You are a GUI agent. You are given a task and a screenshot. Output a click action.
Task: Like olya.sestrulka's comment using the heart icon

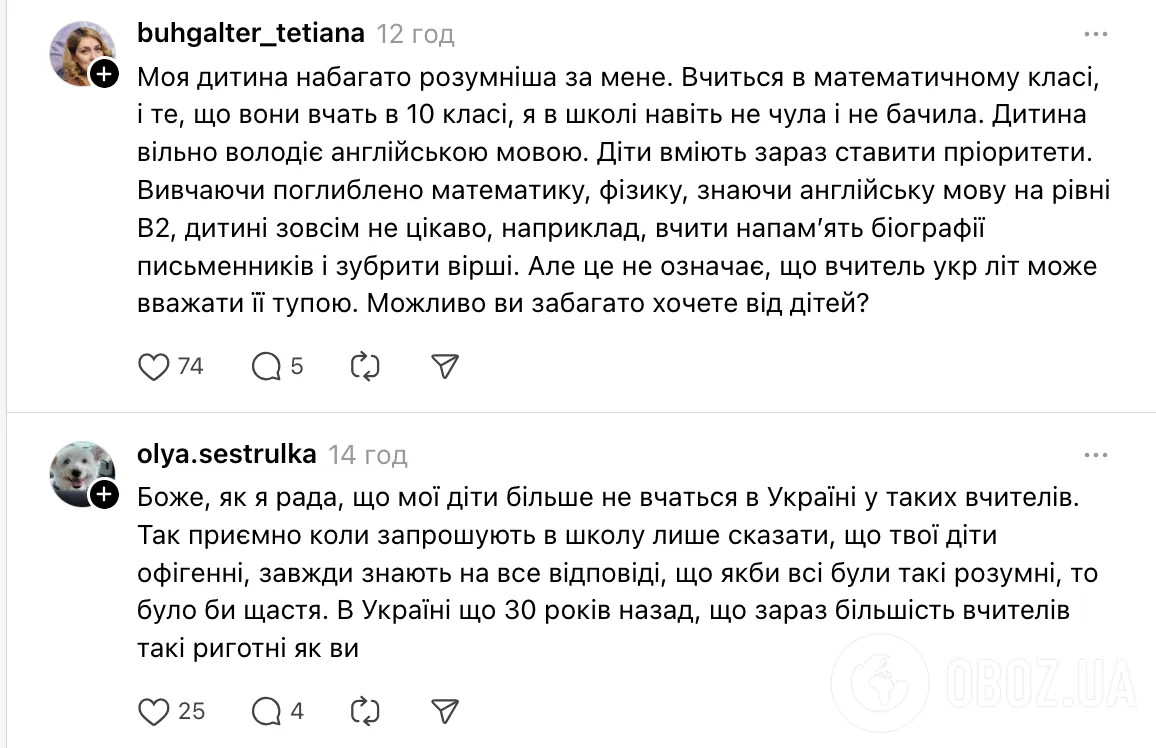point(154,712)
